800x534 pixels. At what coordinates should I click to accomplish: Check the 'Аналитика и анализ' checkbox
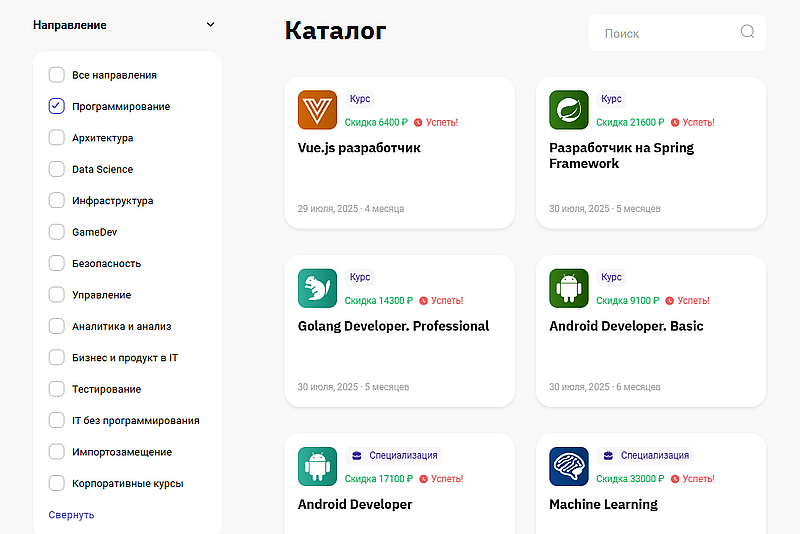coord(57,326)
